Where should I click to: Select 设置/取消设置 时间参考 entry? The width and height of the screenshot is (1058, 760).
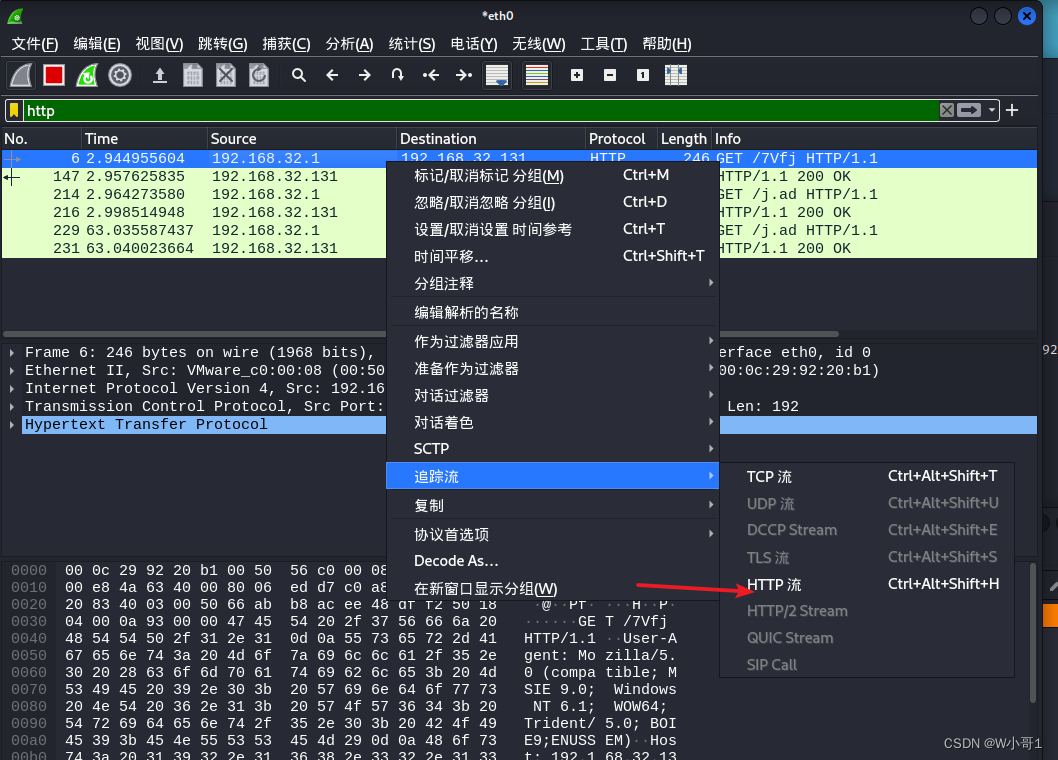pos(552,229)
